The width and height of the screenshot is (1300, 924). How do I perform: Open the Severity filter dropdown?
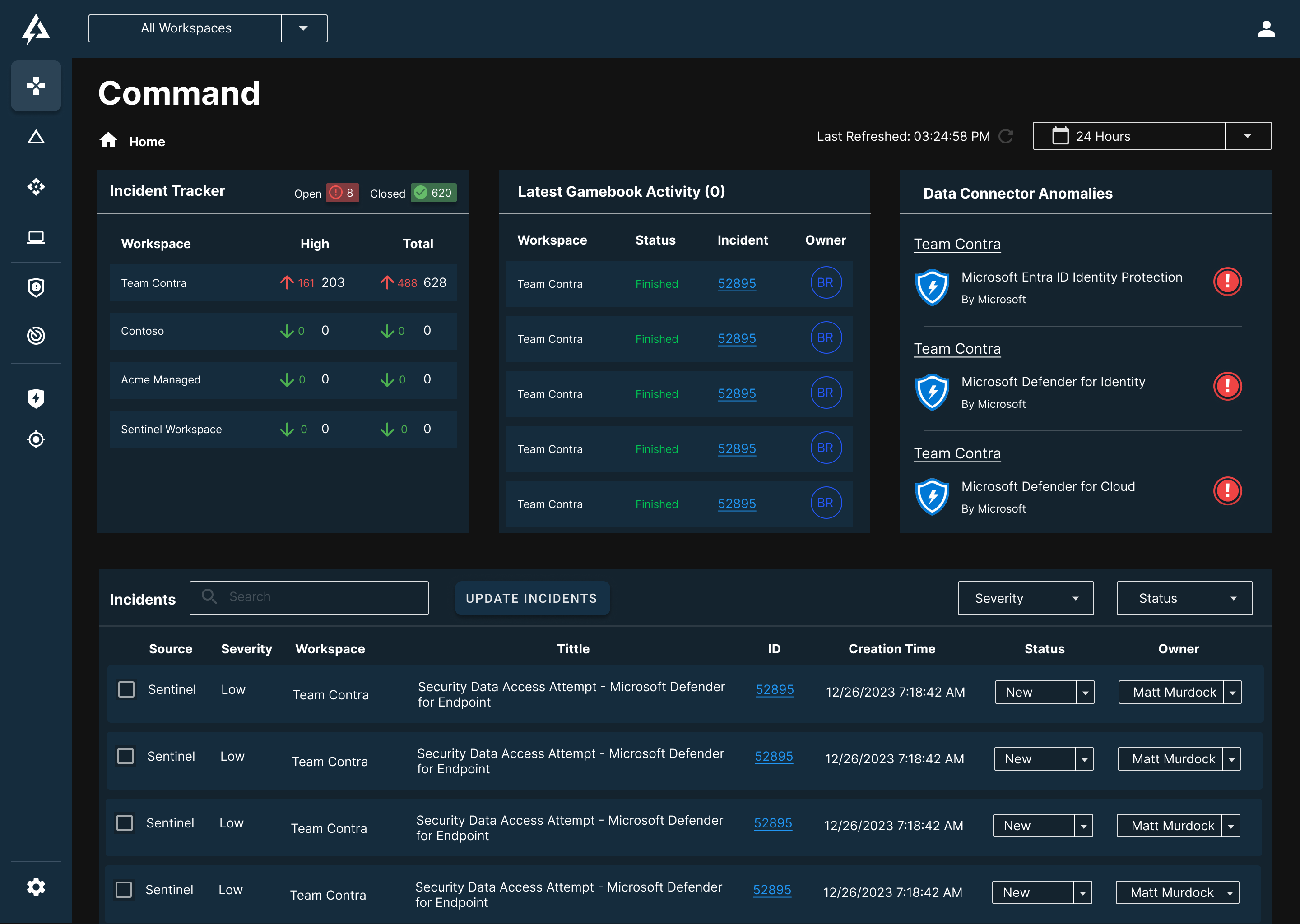pos(1025,598)
